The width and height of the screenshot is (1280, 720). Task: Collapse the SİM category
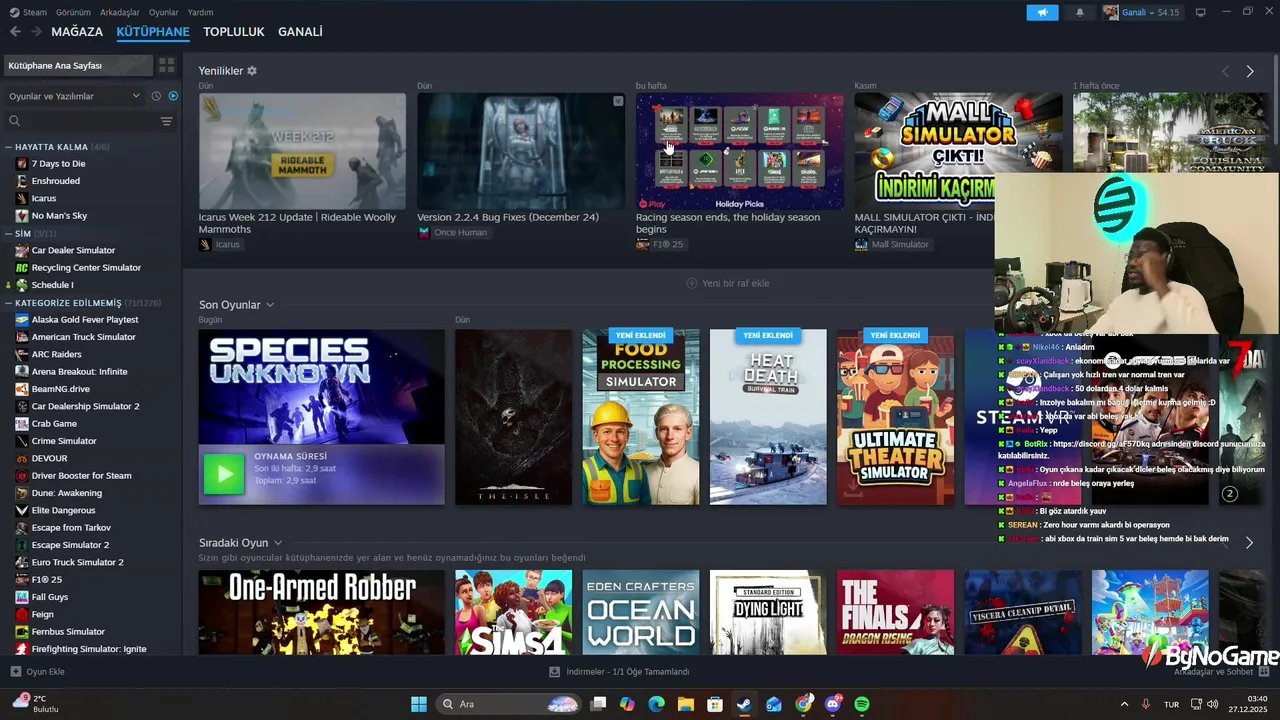pos(9,233)
